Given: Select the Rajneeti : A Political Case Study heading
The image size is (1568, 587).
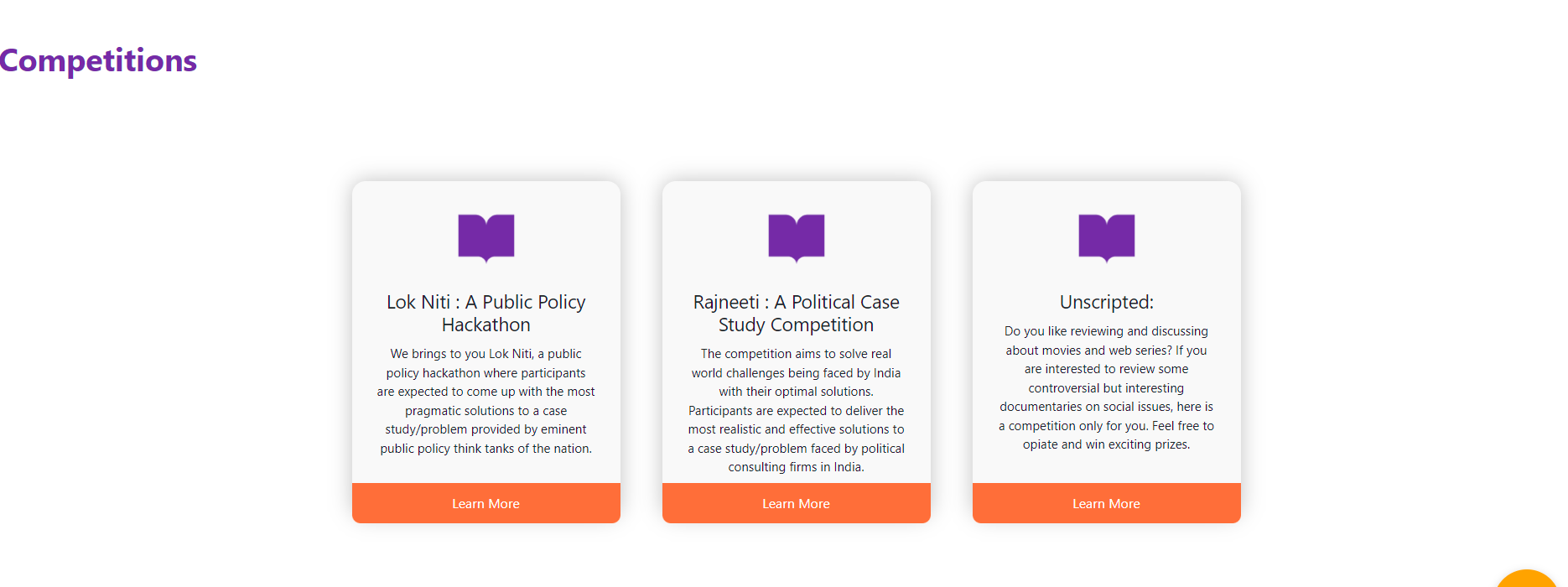Looking at the screenshot, I should point(796,313).
